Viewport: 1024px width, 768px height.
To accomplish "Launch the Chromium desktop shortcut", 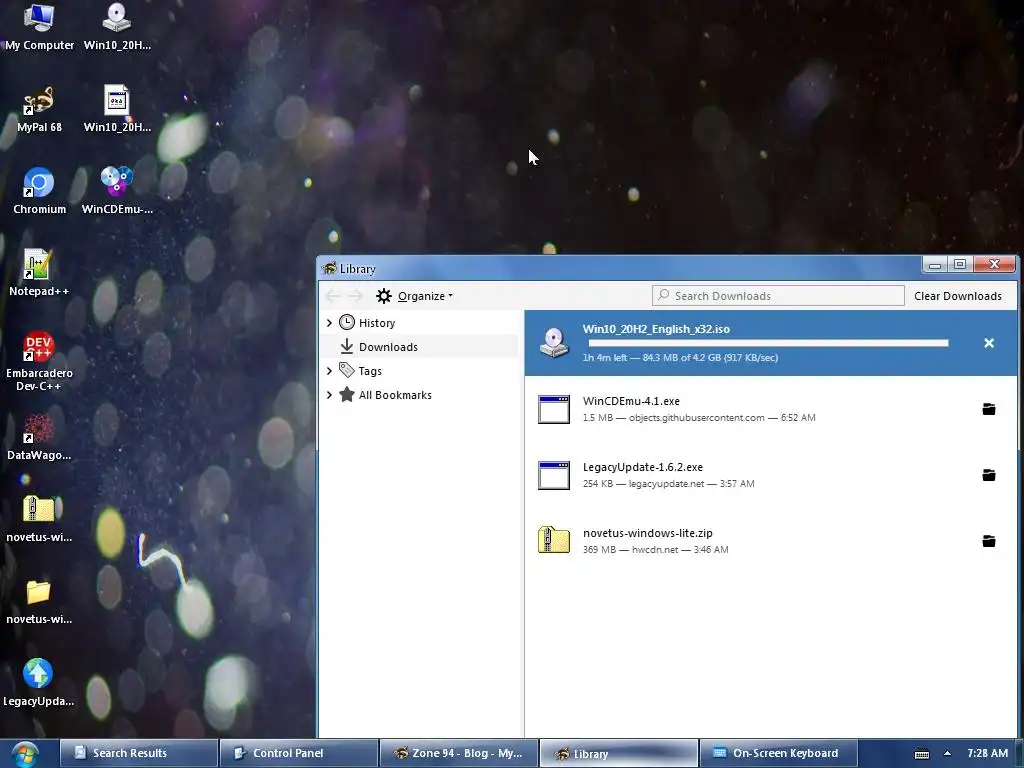I will tap(39, 191).
